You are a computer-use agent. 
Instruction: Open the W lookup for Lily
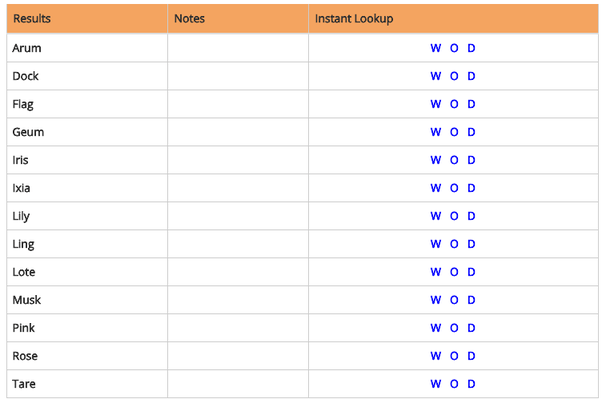point(435,216)
